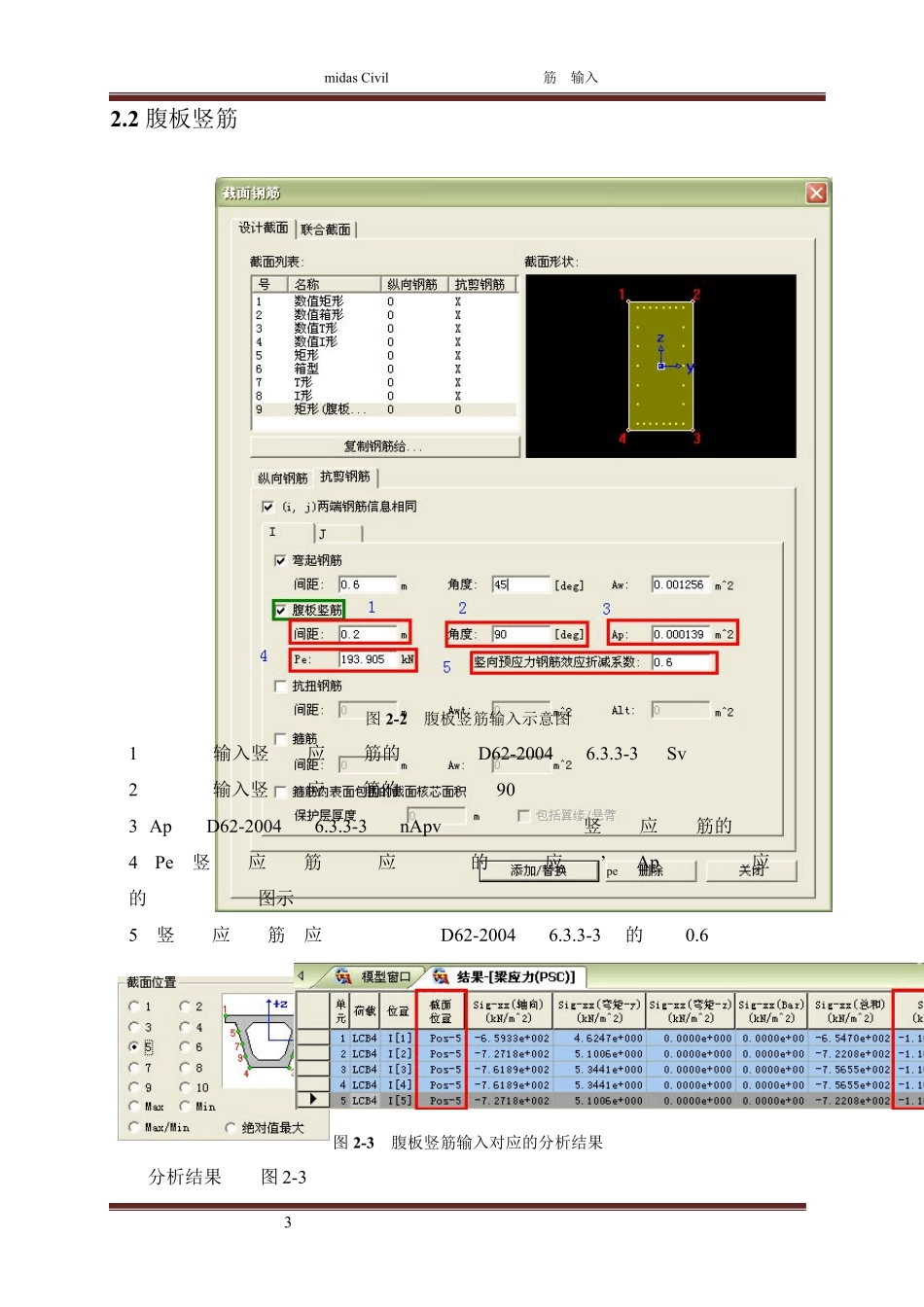The width and height of the screenshot is (924, 1307).
Task: Uncheck the 弯起钢筋 checkbox
Action: pos(280,560)
